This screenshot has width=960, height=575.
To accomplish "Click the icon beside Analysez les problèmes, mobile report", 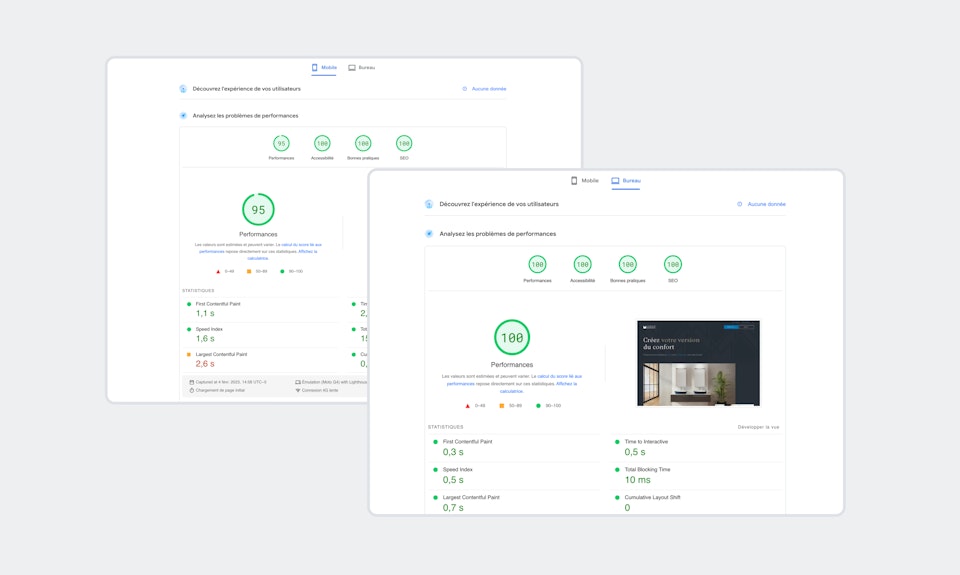I will tap(183, 116).
